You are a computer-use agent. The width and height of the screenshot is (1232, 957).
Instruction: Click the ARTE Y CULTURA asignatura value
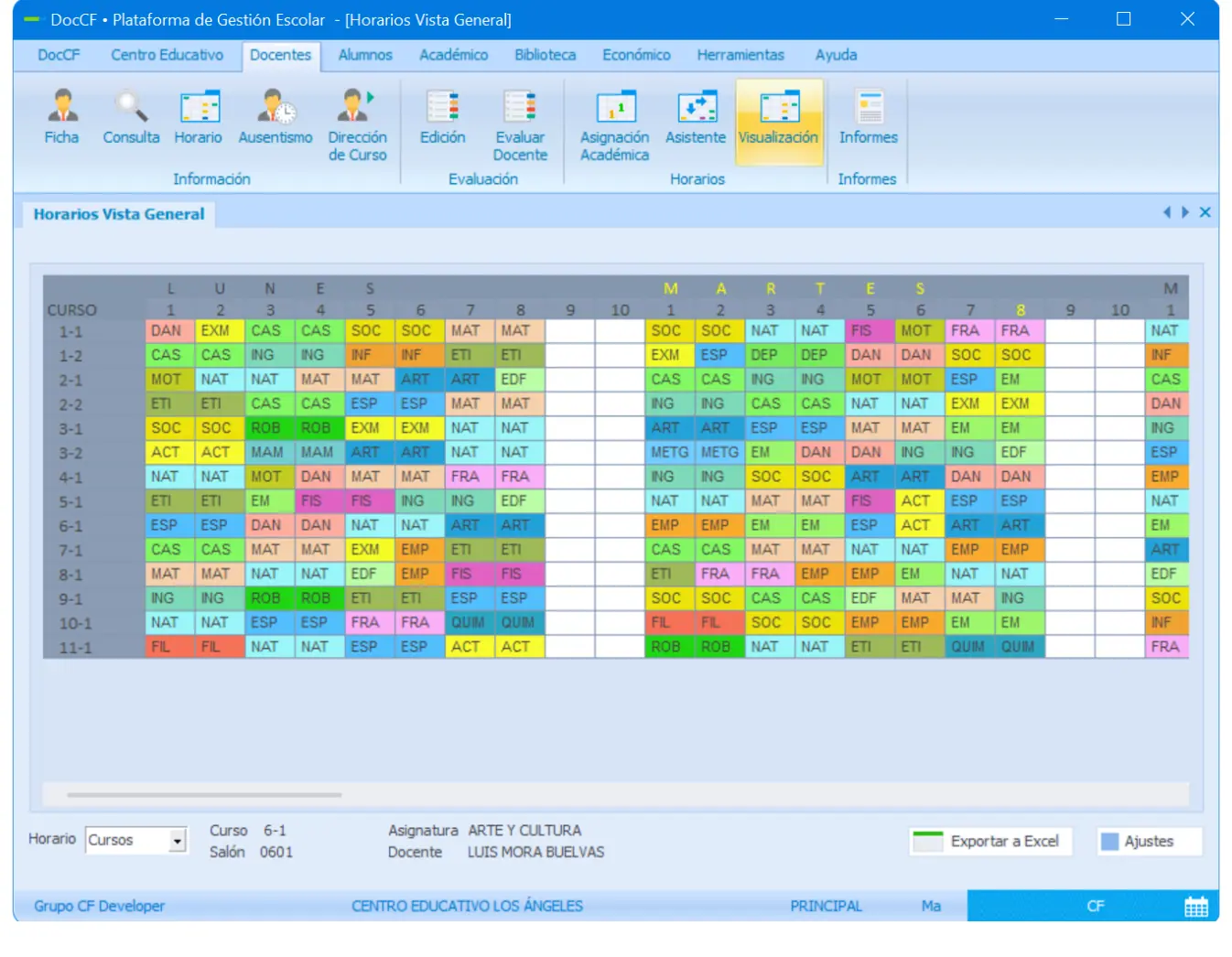pos(524,831)
